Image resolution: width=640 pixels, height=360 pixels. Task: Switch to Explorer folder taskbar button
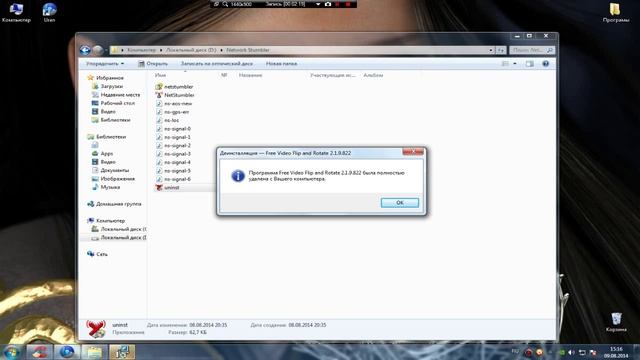click(x=94, y=352)
